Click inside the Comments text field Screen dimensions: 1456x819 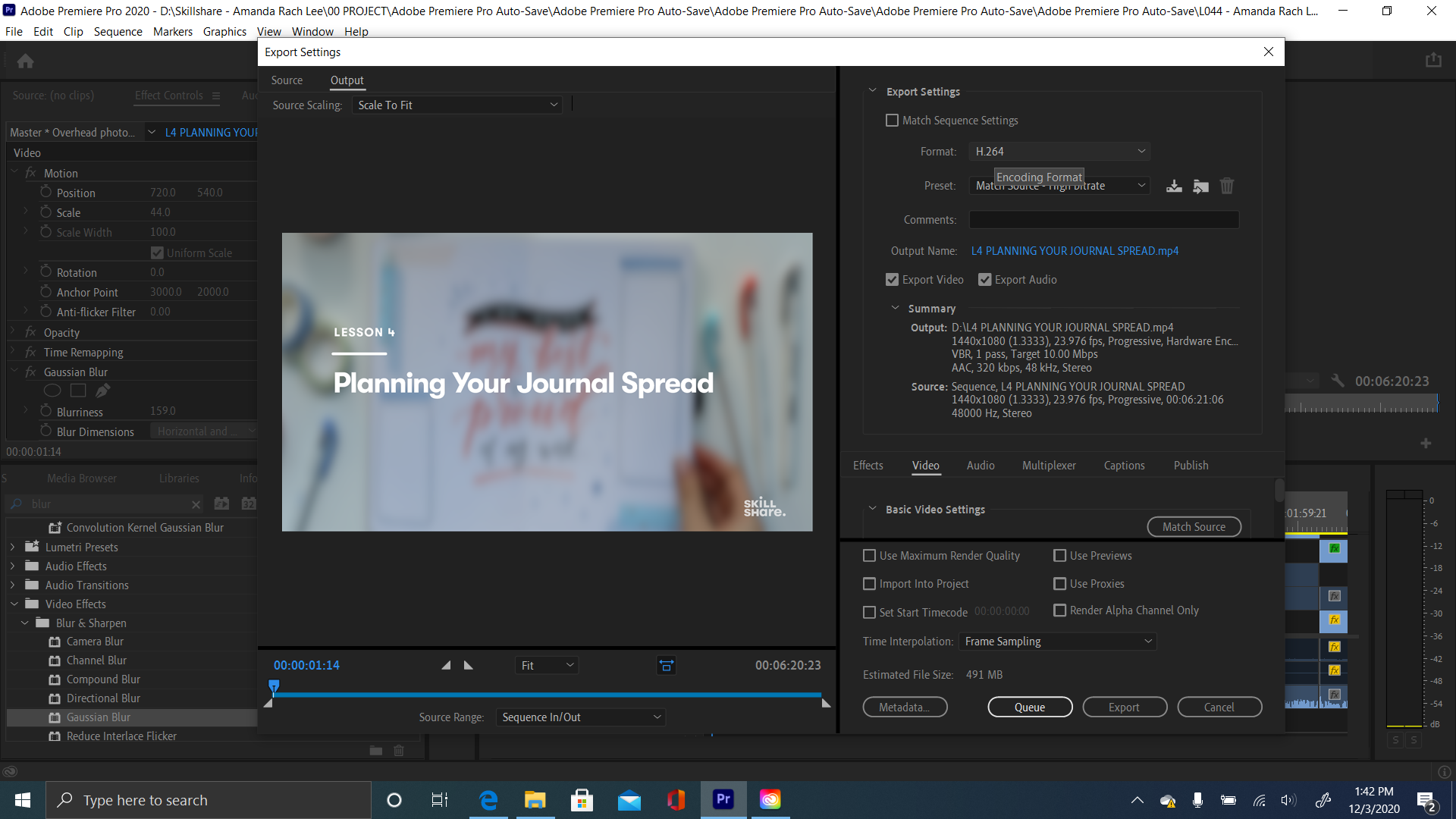[1103, 219]
